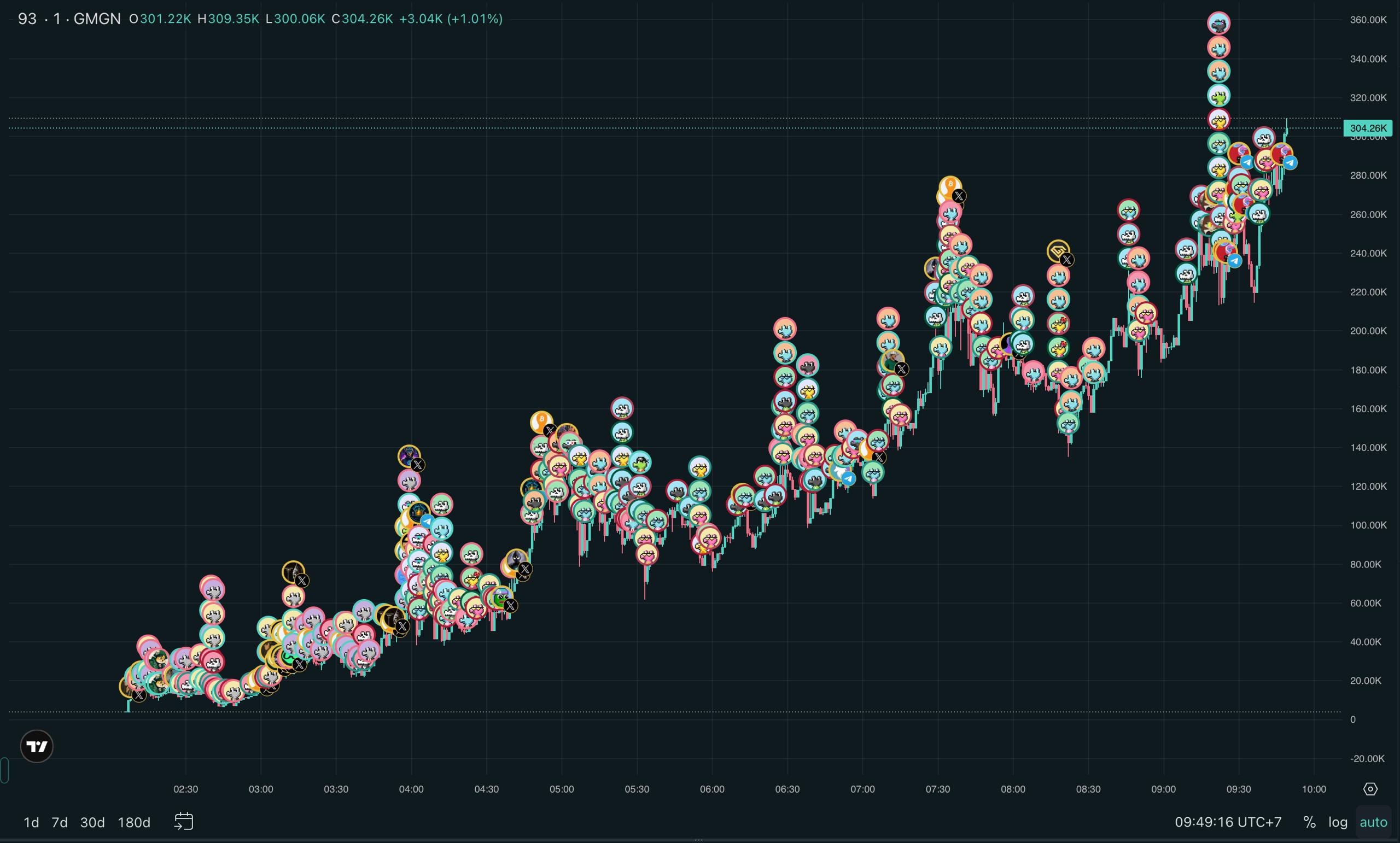Click Bitcoin avatar marker near 07:30 peak
1400x843 pixels.
pyautogui.click(x=950, y=185)
